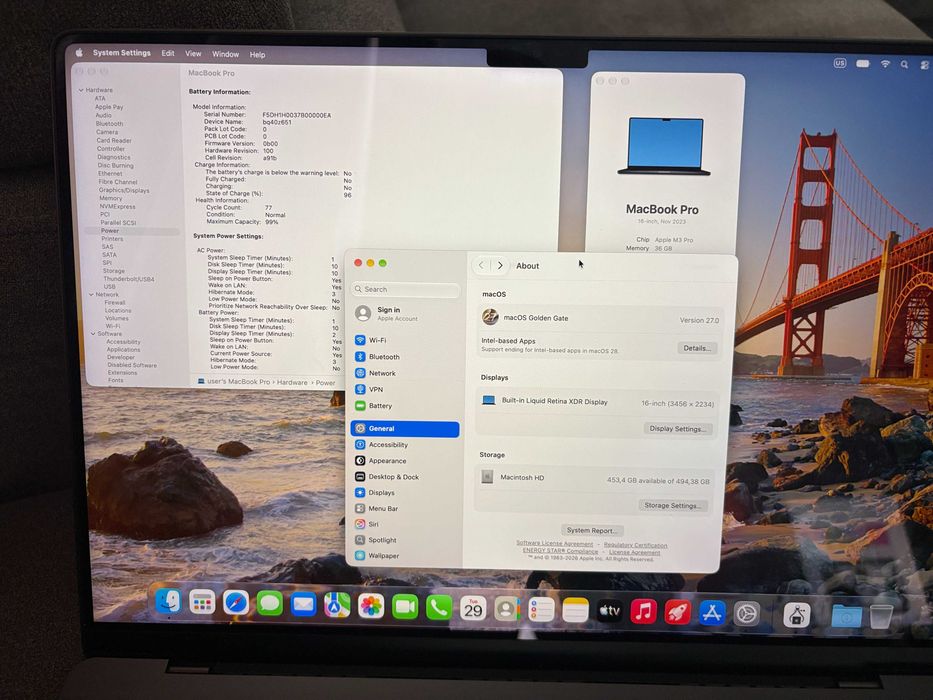Open Menu Bar settings
The width and height of the screenshot is (933, 700).
coord(405,509)
